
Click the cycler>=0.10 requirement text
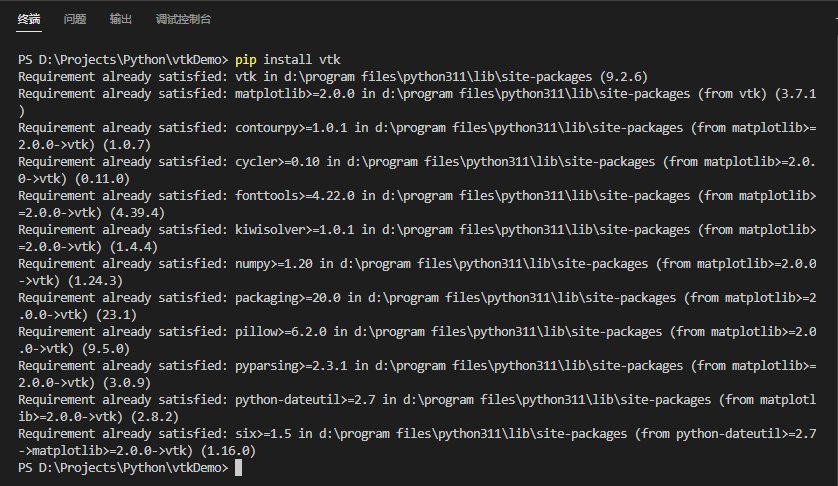[277, 162]
